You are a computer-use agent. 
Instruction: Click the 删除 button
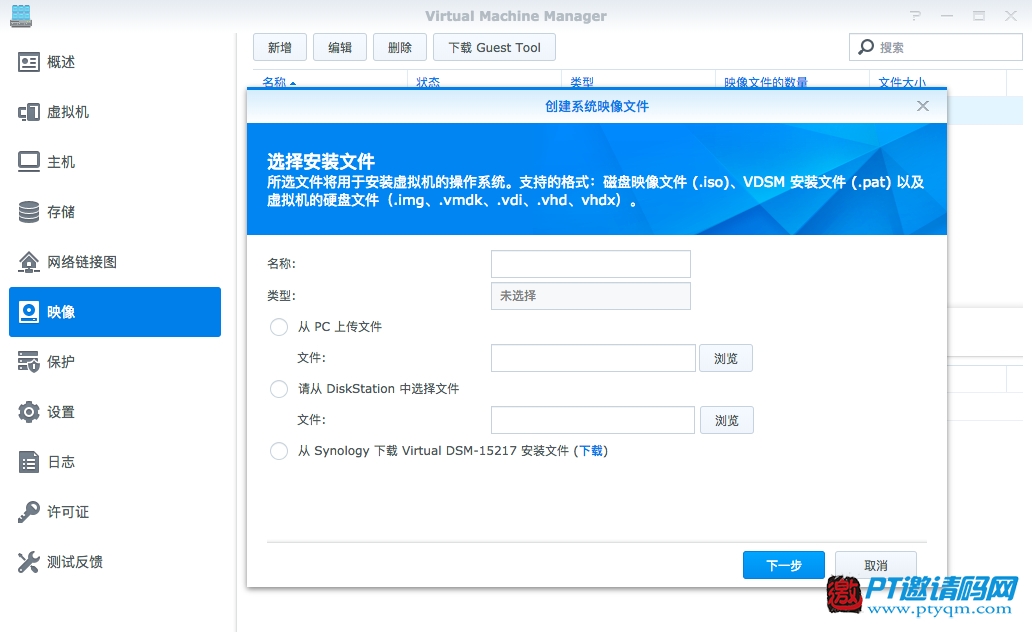pos(400,47)
